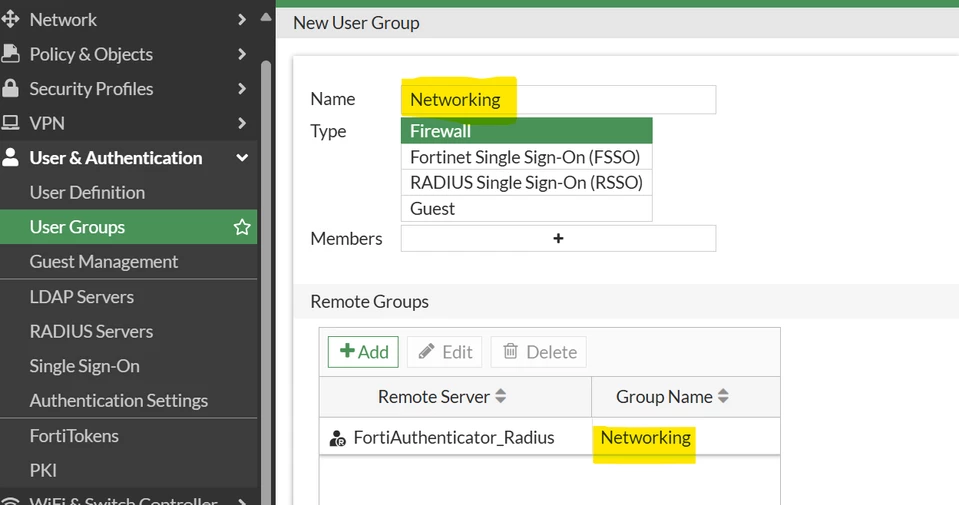959x505 pixels.
Task: Add a remote group
Action: pyautogui.click(x=363, y=352)
